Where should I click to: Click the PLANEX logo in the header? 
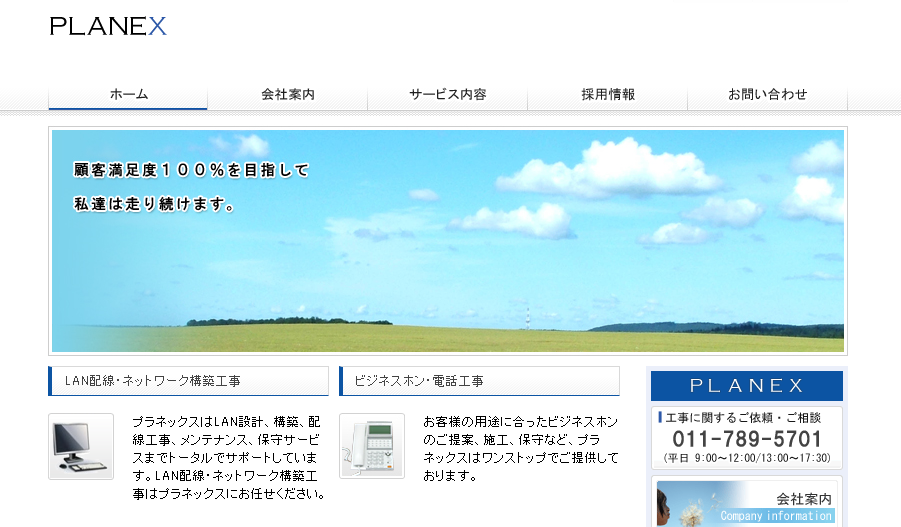pyautogui.click(x=108, y=26)
